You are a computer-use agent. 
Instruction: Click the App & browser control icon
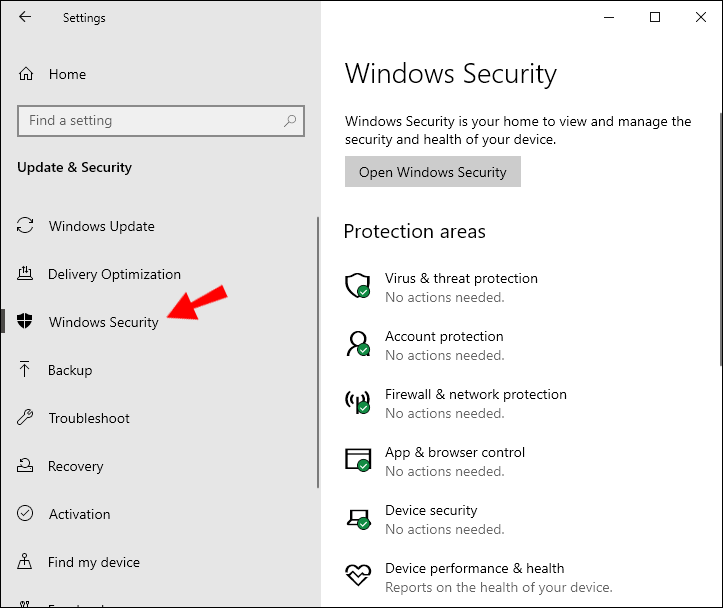(358, 460)
